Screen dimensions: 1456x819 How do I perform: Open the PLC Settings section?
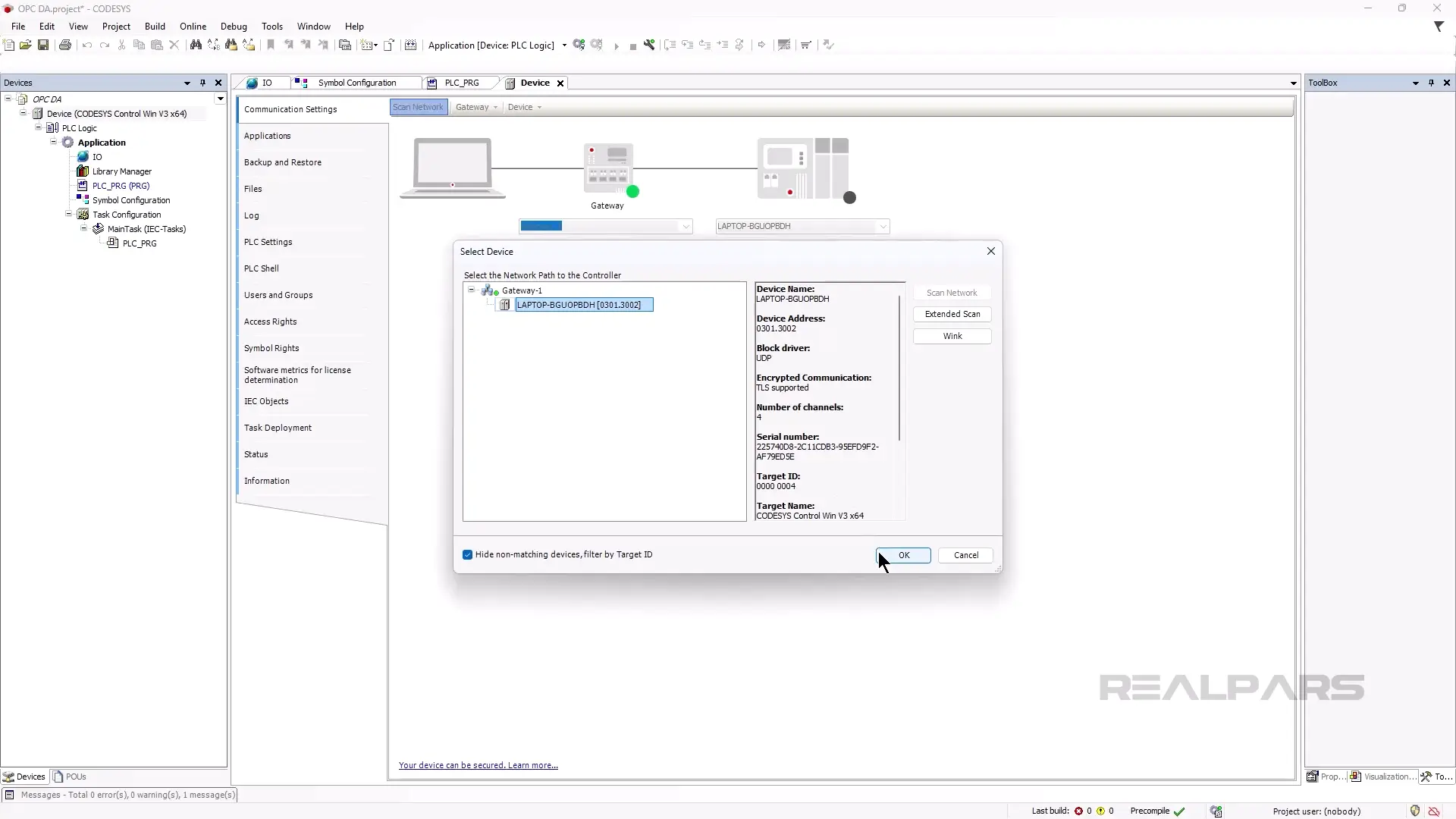coord(268,242)
